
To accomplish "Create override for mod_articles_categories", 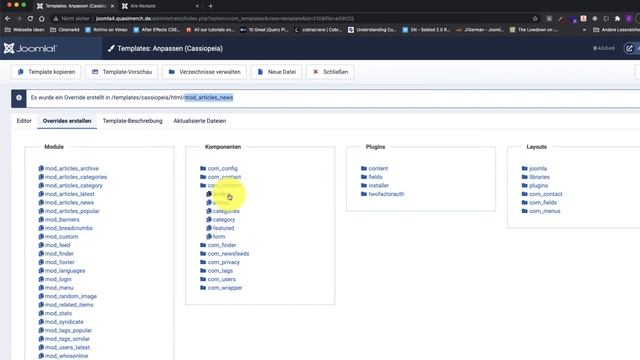I will click(73, 177).
